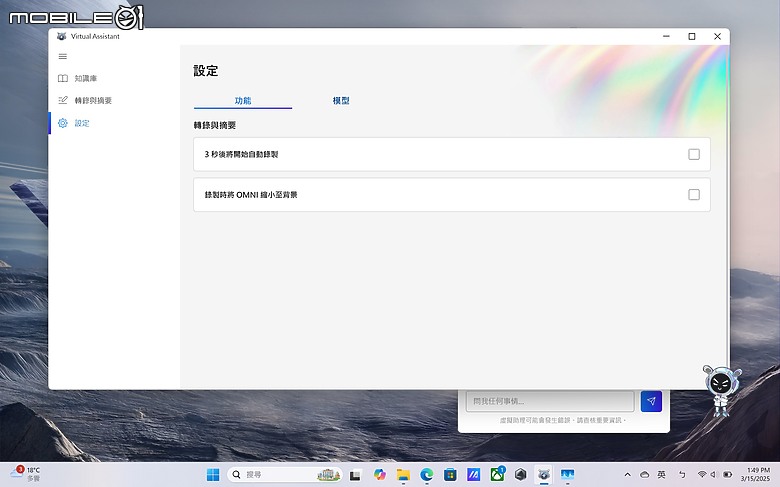Click the 問我任何事情 chat input field
Viewport: 780px width, 487px height.
coord(550,401)
